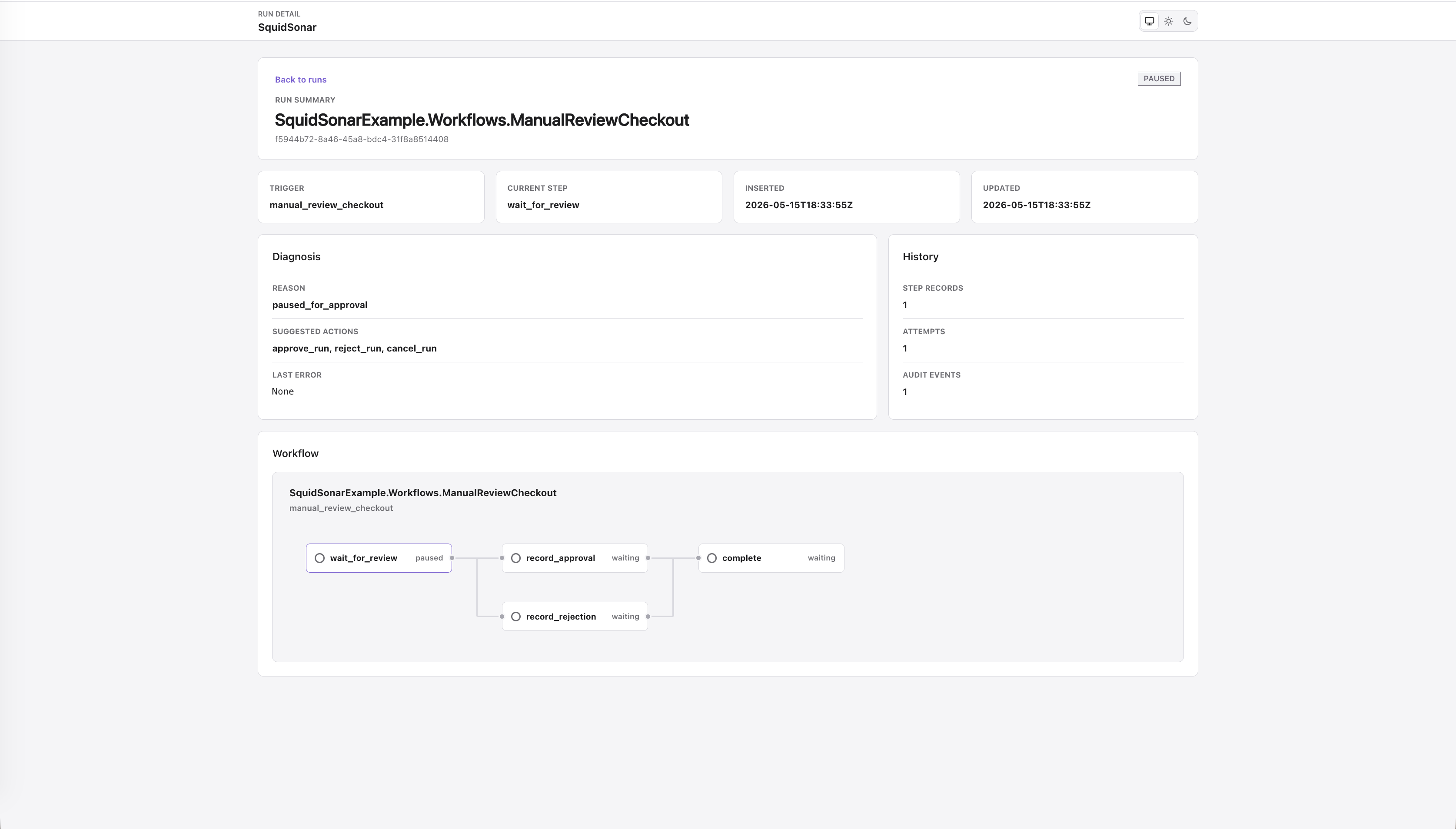Screen dimensions: 1456x829
Task: Click the SquidSonar header title
Action: coord(287,27)
